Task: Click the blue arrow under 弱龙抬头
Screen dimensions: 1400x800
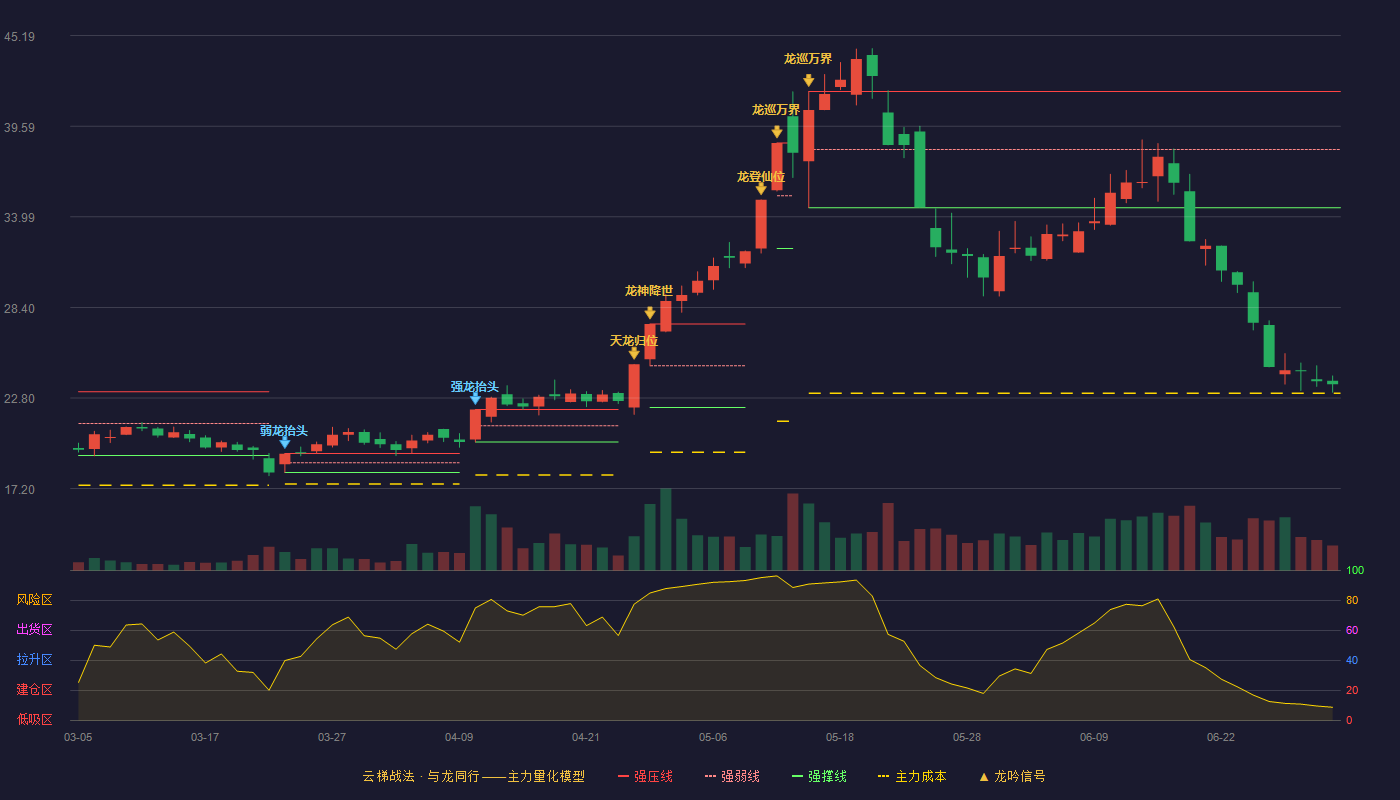Action: [x=285, y=443]
